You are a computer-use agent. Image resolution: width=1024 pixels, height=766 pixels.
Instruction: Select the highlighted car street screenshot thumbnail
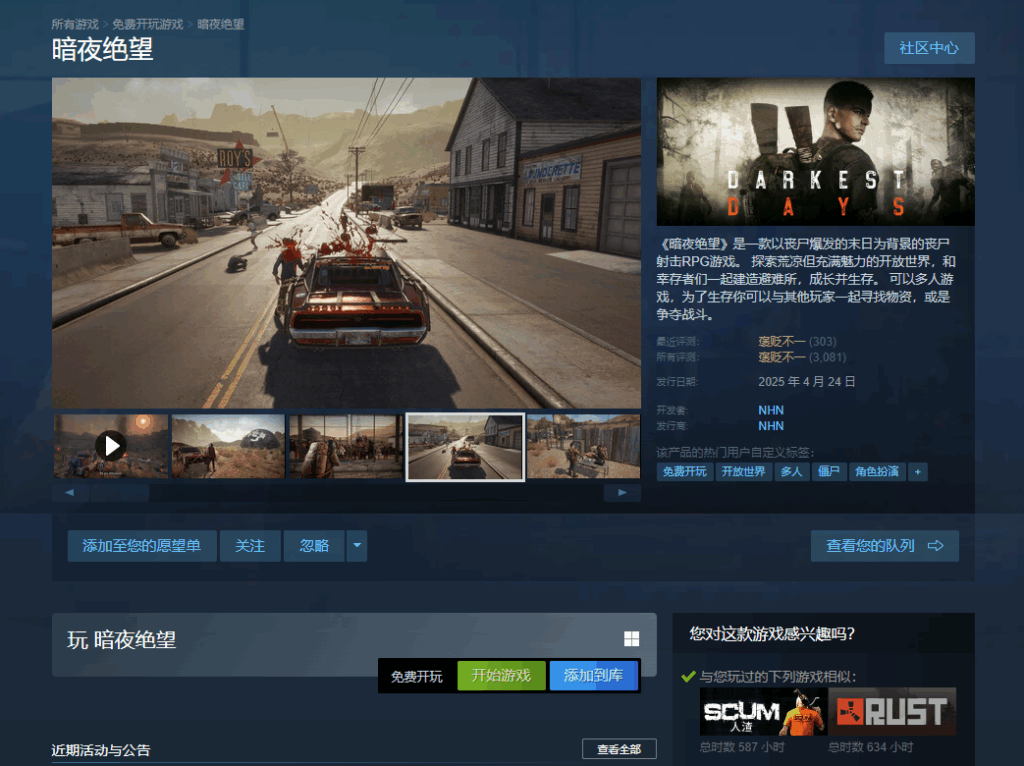pyautogui.click(x=465, y=447)
